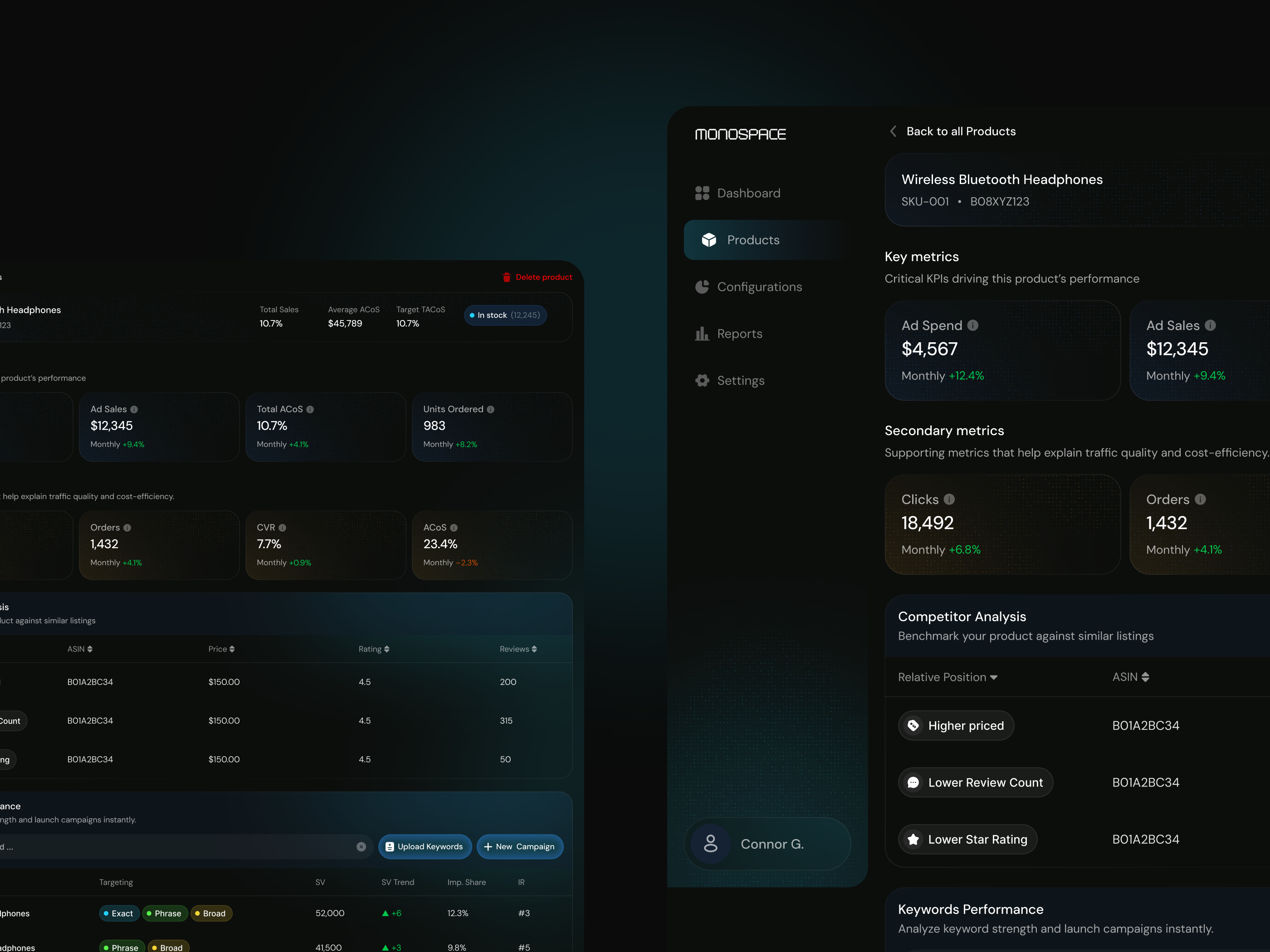Viewport: 1270px width, 952px height.
Task: Start a New Campaign
Action: [x=520, y=846]
